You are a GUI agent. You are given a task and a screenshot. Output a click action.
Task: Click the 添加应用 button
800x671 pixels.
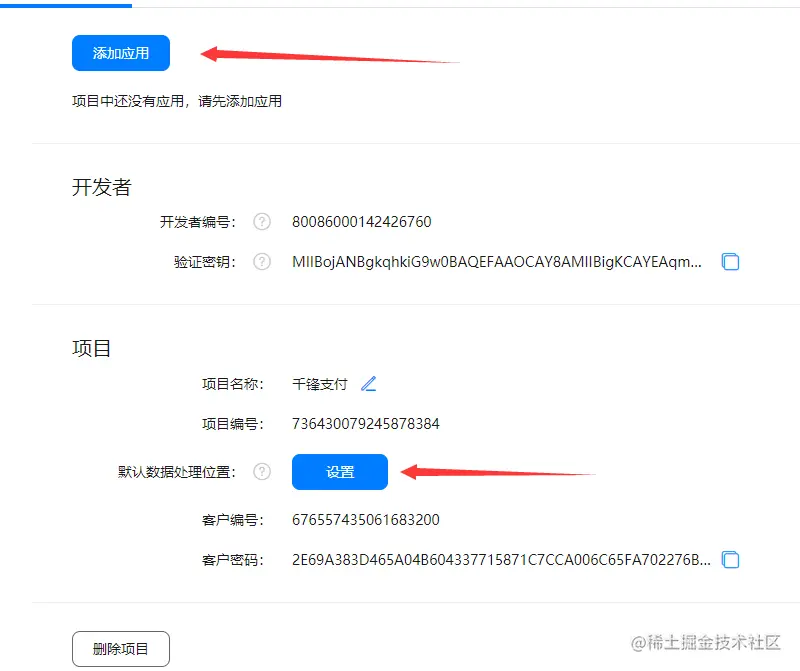click(121, 53)
